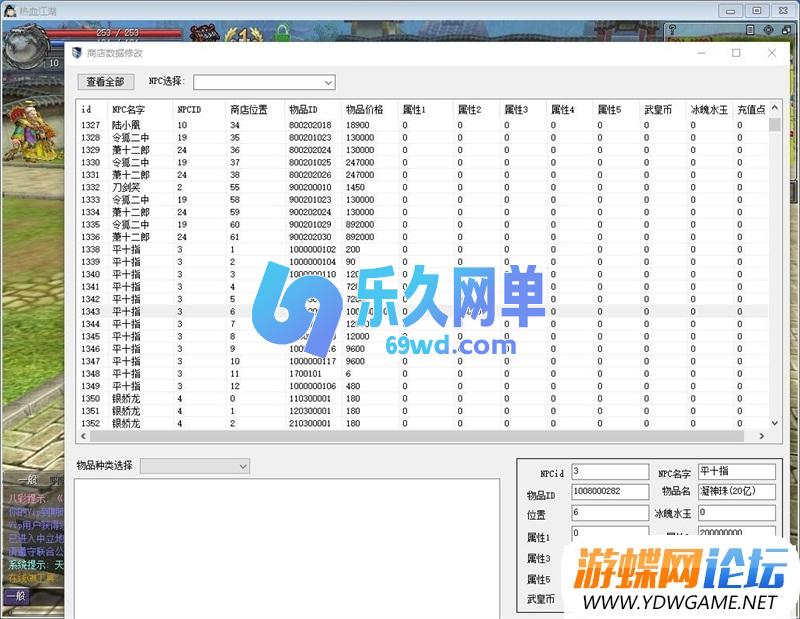Click the level 1 laurel badge icon
Viewport: 800px width, 619px height.
tap(244, 34)
